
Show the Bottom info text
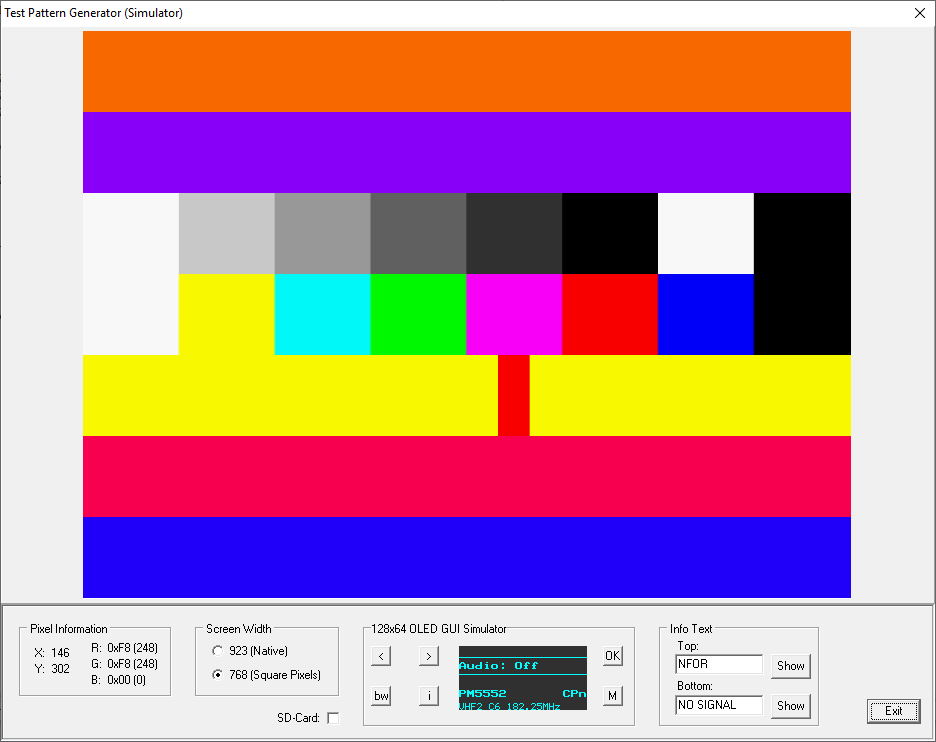point(790,706)
